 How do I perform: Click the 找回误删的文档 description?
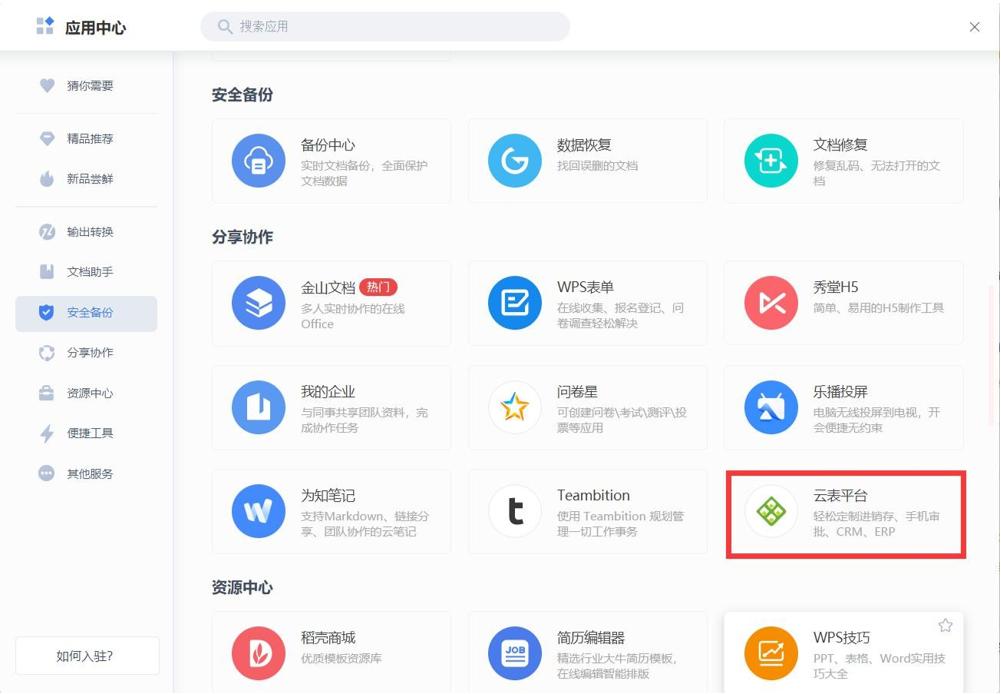click(597, 166)
